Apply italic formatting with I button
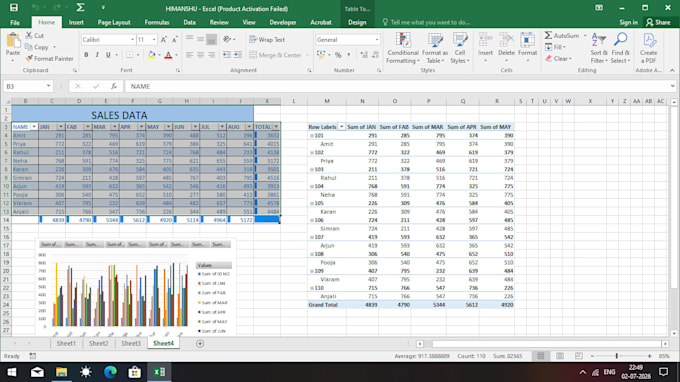The height and width of the screenshot is (382, 680). click(x=97, y=55)
